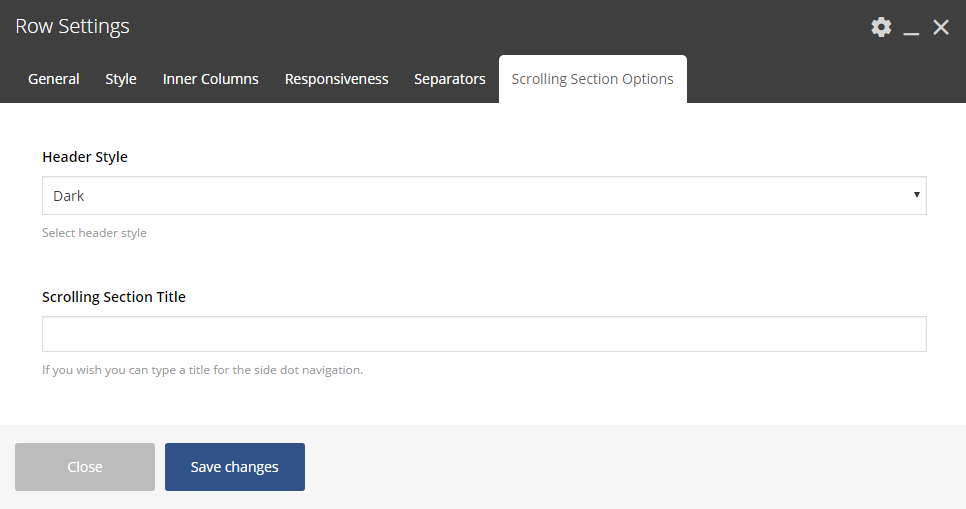Focus the Scrolling Section Title input field

click(484, 334)
